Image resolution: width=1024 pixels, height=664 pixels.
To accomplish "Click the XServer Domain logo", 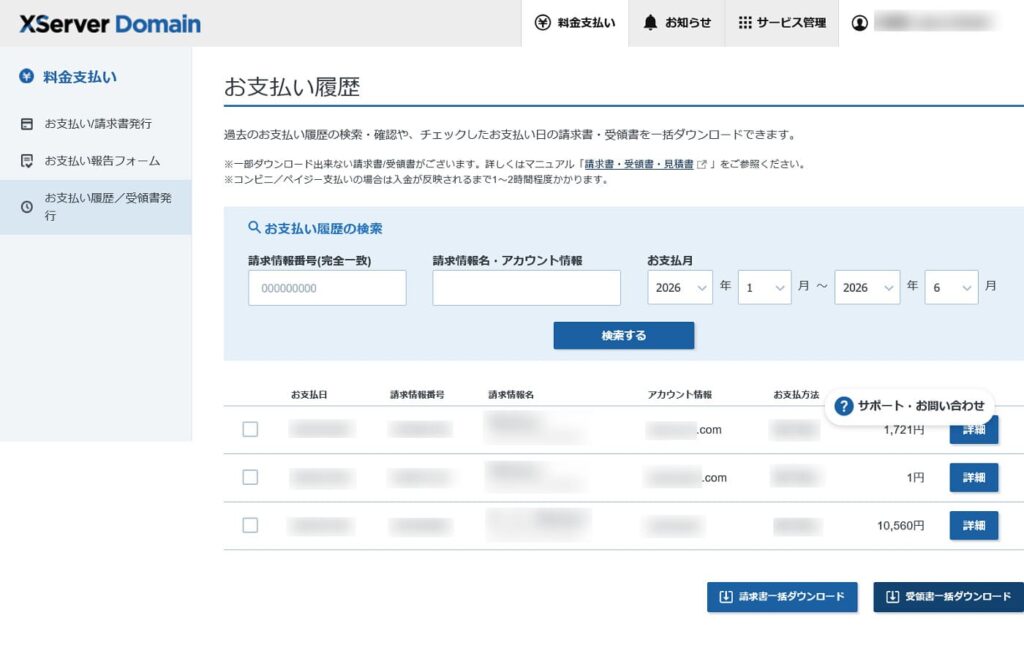I will pos(110,24).
